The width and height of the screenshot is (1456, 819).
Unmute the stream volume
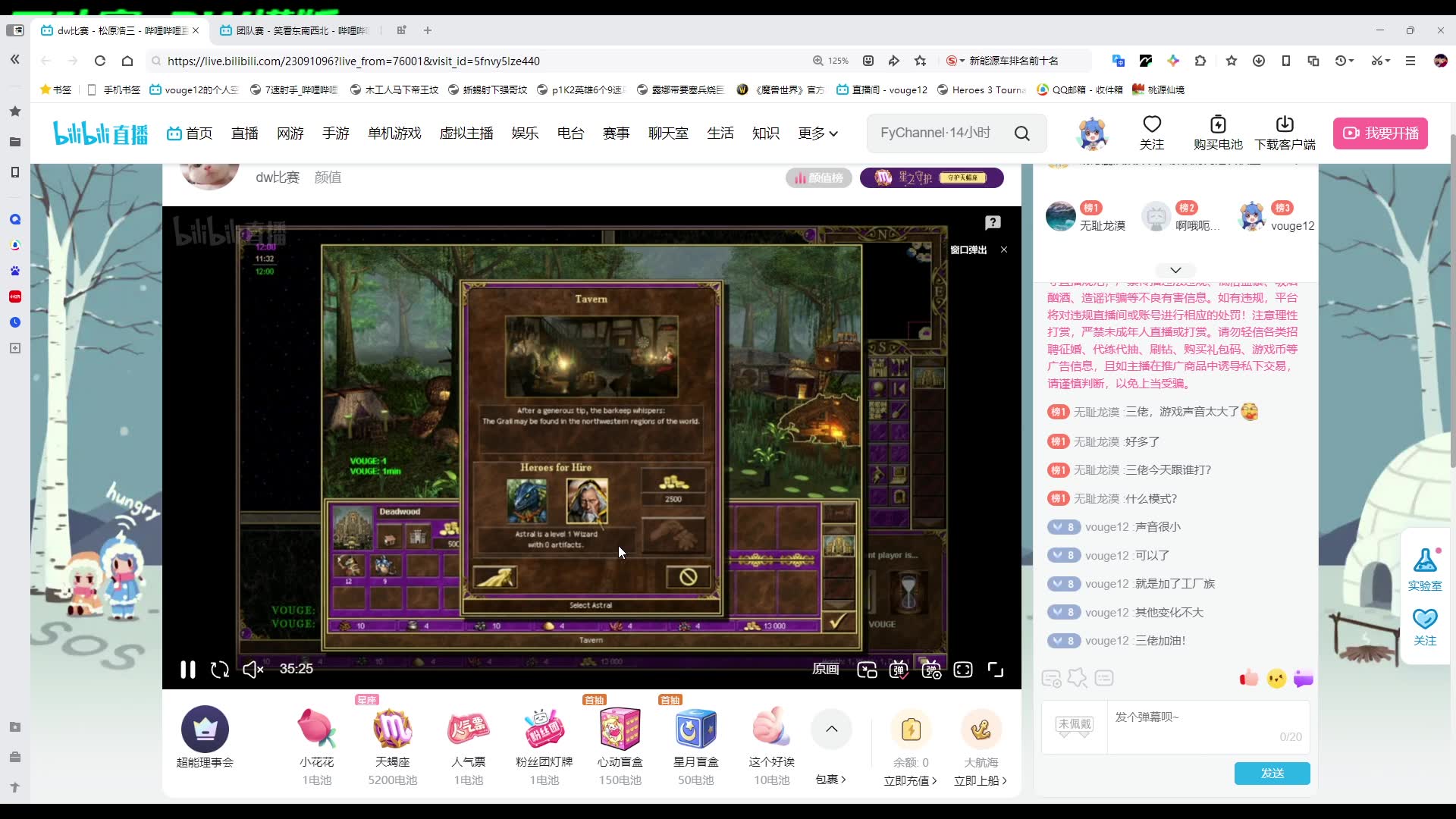click(x=253, y=669)
